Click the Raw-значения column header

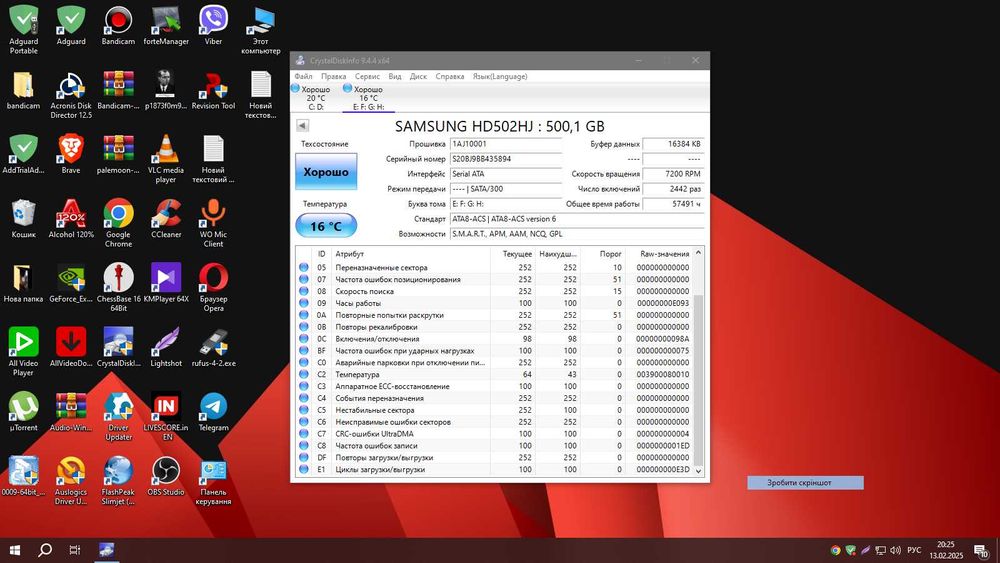659,254
